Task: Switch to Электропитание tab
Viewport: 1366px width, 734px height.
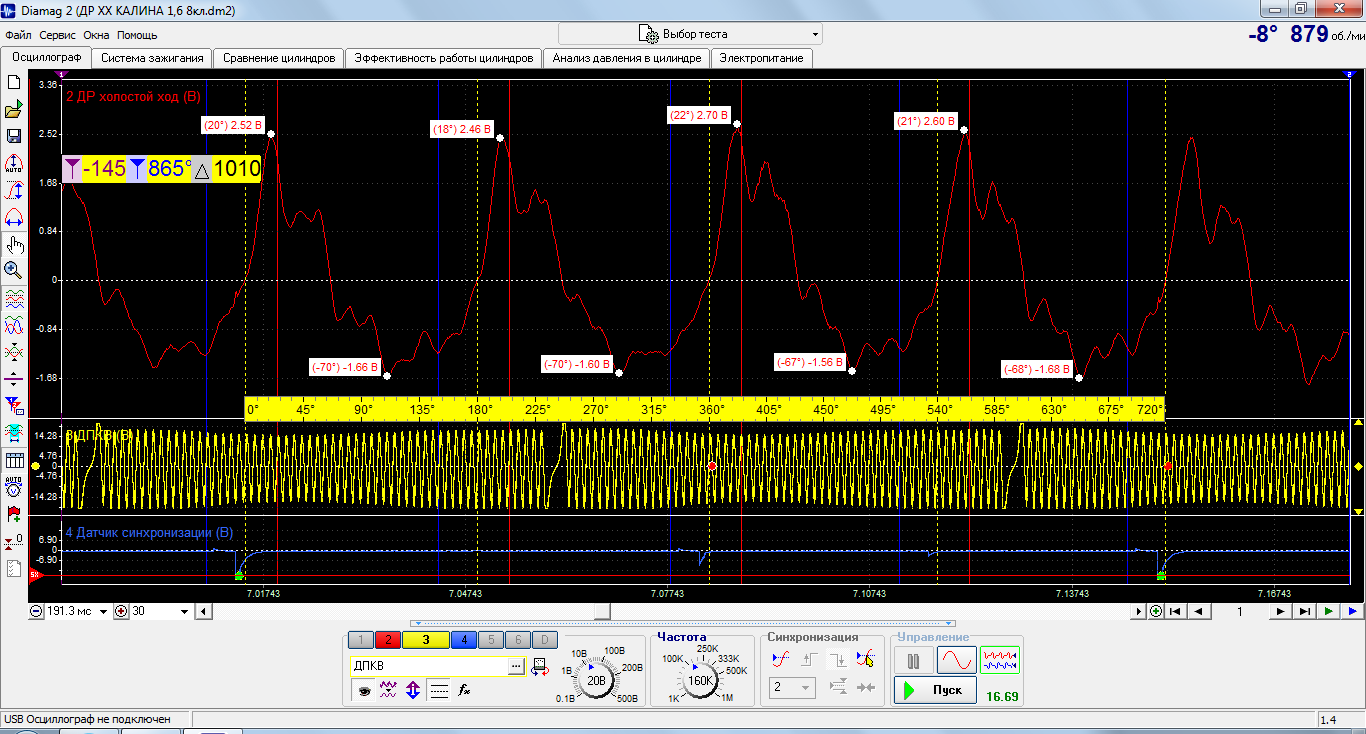Action: (x=761, y=58)
